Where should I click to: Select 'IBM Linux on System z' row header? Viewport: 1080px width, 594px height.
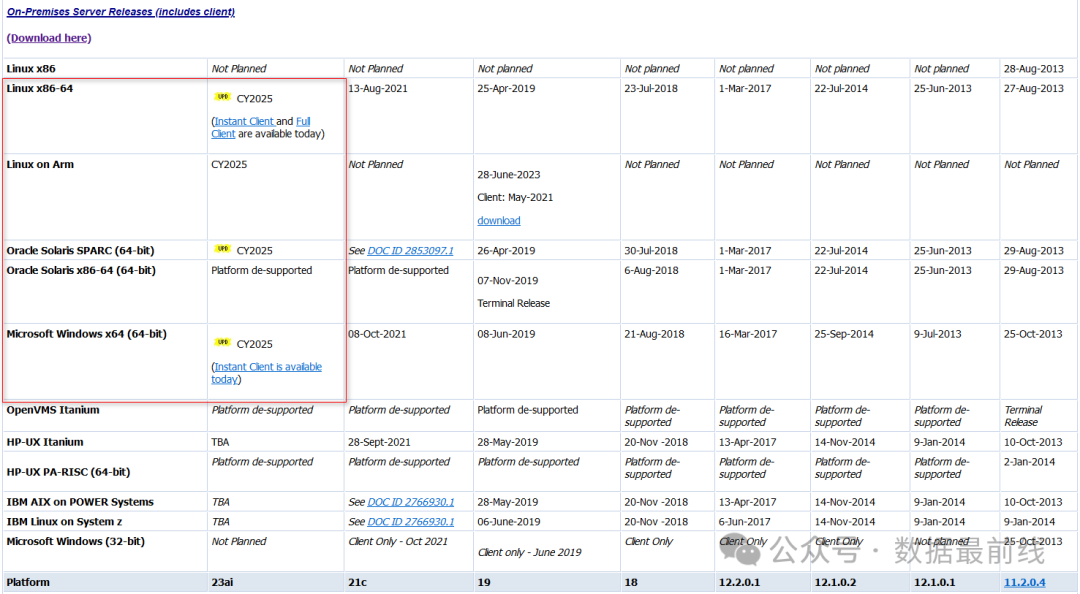coord(64,522)
